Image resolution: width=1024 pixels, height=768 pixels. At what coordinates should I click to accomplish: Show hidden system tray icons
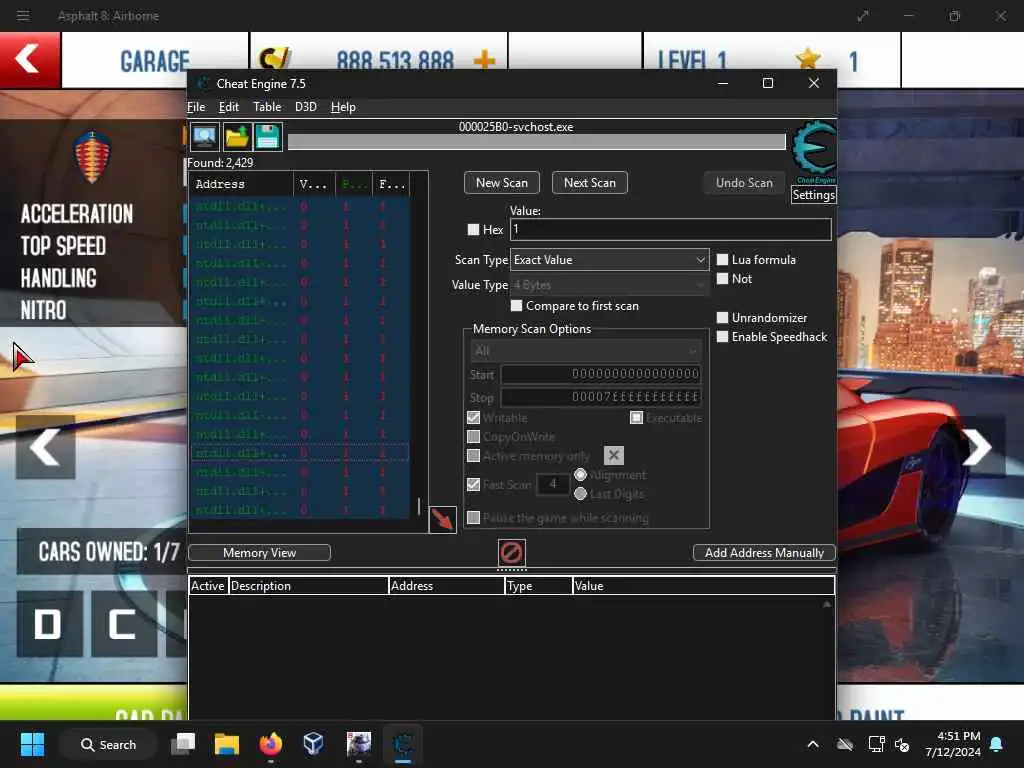click(813, 744)
